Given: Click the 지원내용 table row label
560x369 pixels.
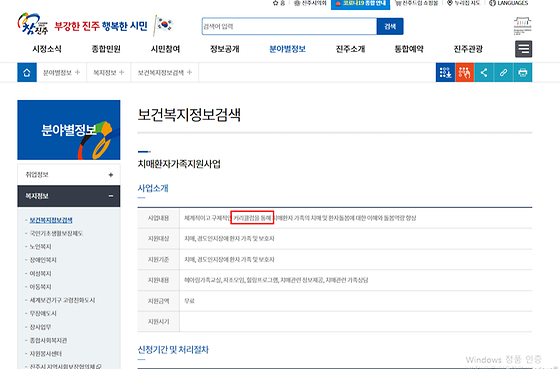Looking at the screenshot, I should [159, 280].
